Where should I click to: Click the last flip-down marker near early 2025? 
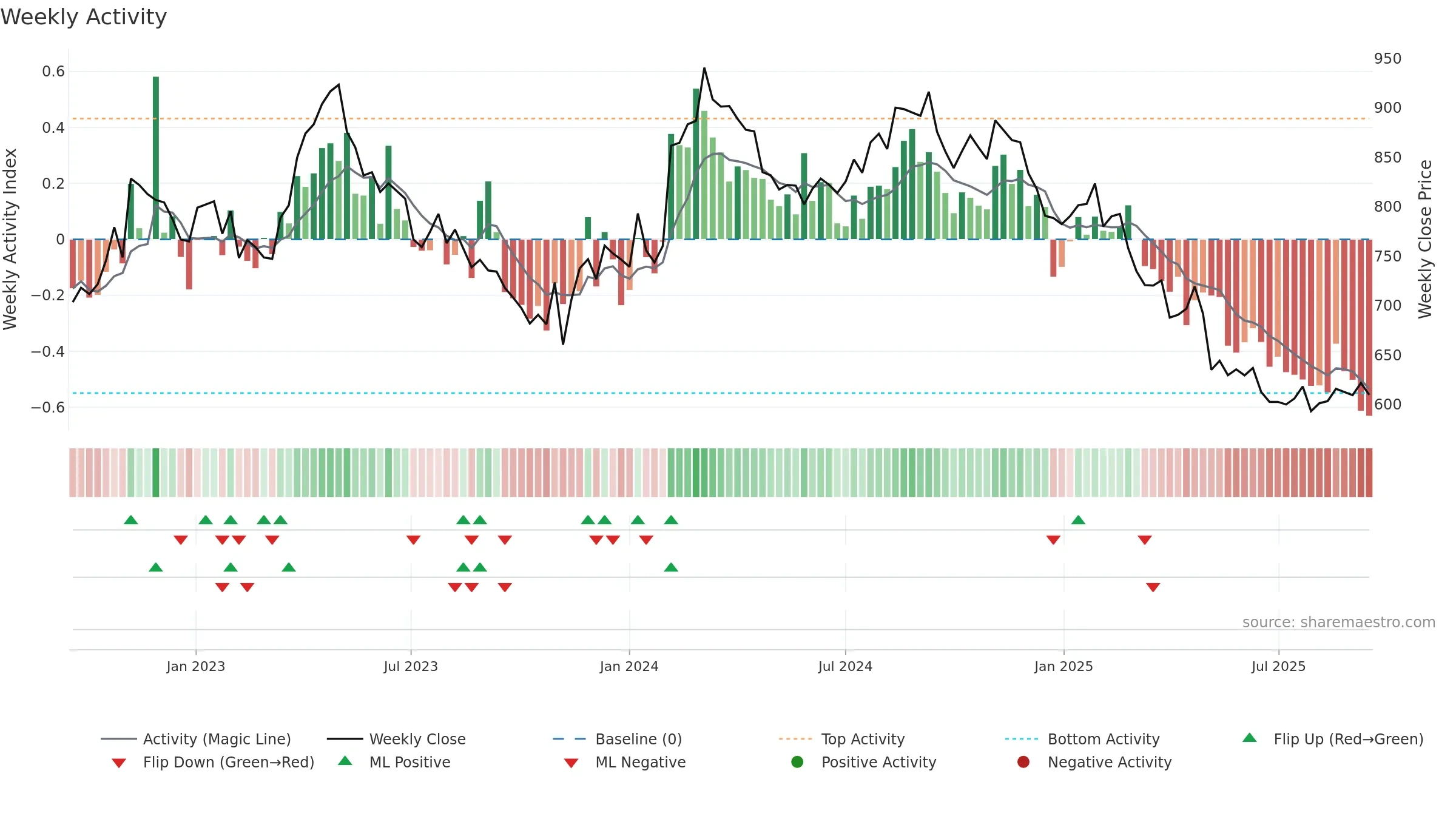[1145, 540]
